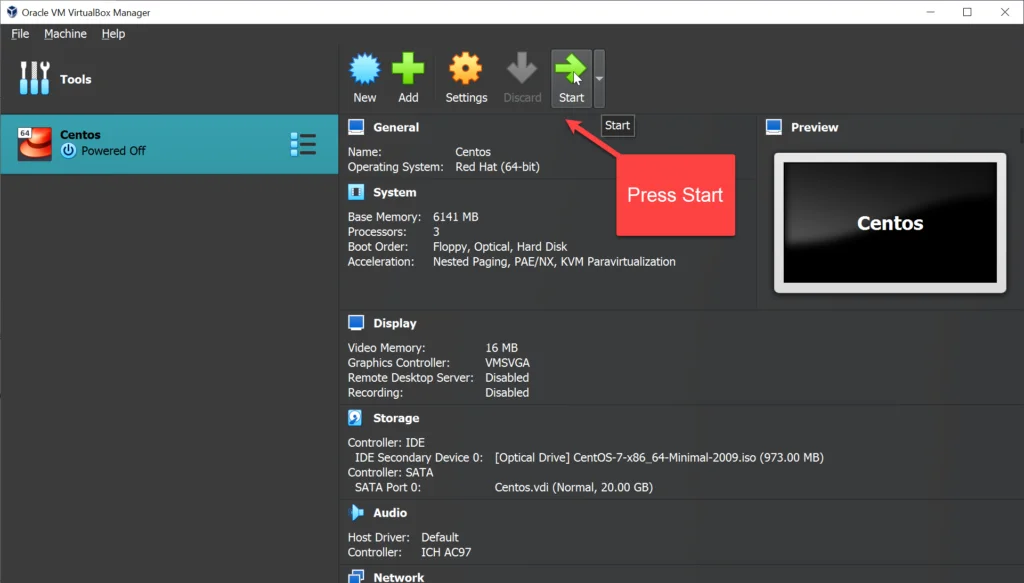
Task: Click the General section icon
Action: point(354,126)
